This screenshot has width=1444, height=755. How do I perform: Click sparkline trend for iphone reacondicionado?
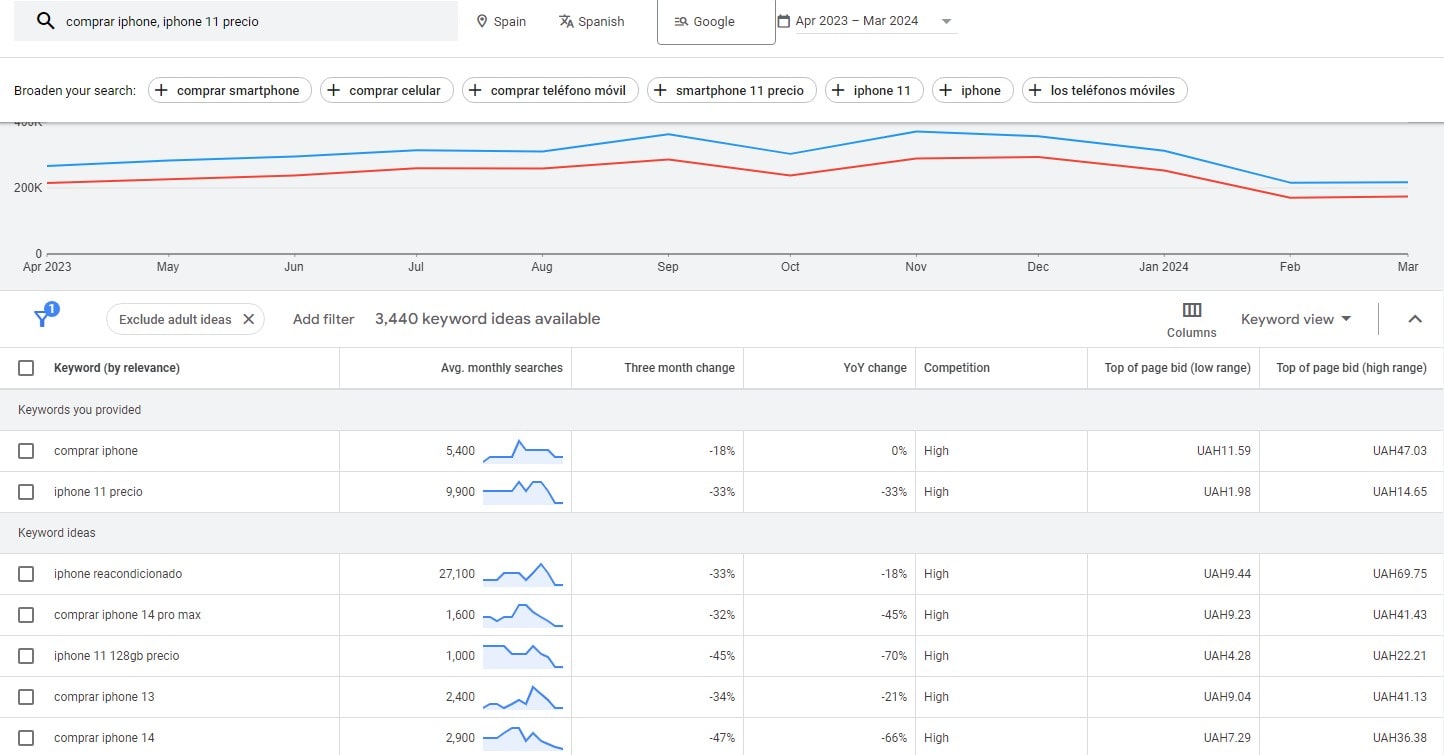(x=523, y=574)
